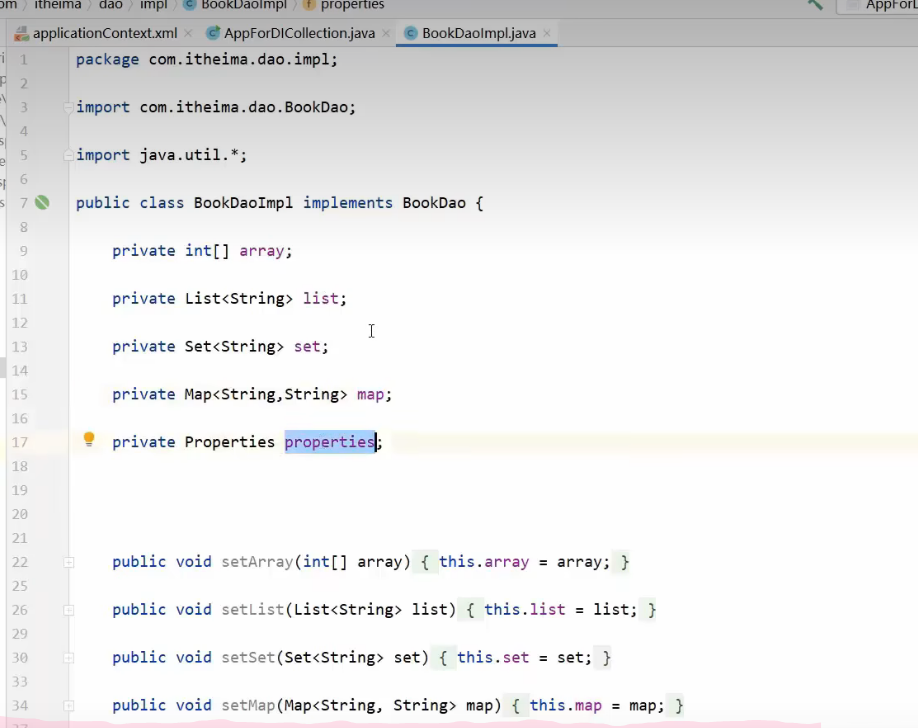The image size is (918, 728).
Task: Click the properties field icon in breadcrumb
Action: [308, 5]
